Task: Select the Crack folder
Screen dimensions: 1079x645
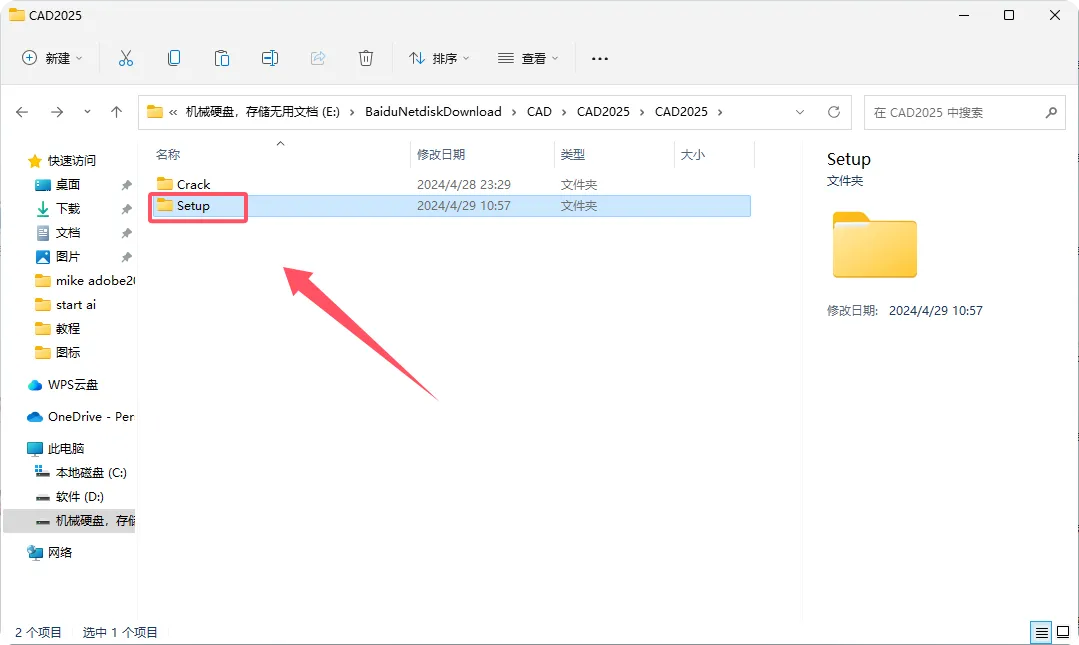Action: click(x=193, y=184)
